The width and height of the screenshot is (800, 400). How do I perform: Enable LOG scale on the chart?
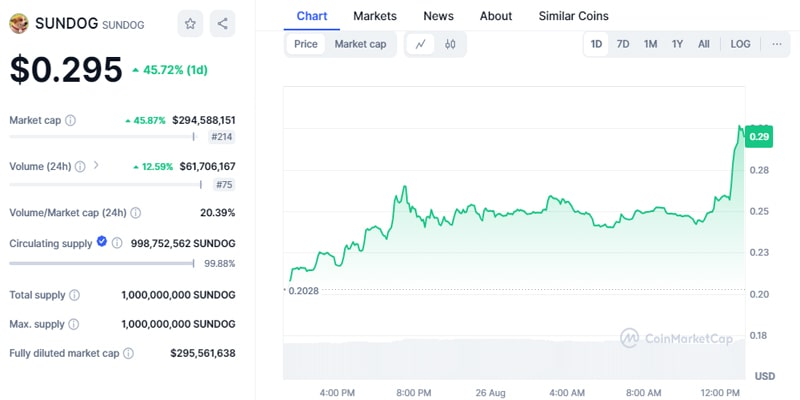point(740,44)
